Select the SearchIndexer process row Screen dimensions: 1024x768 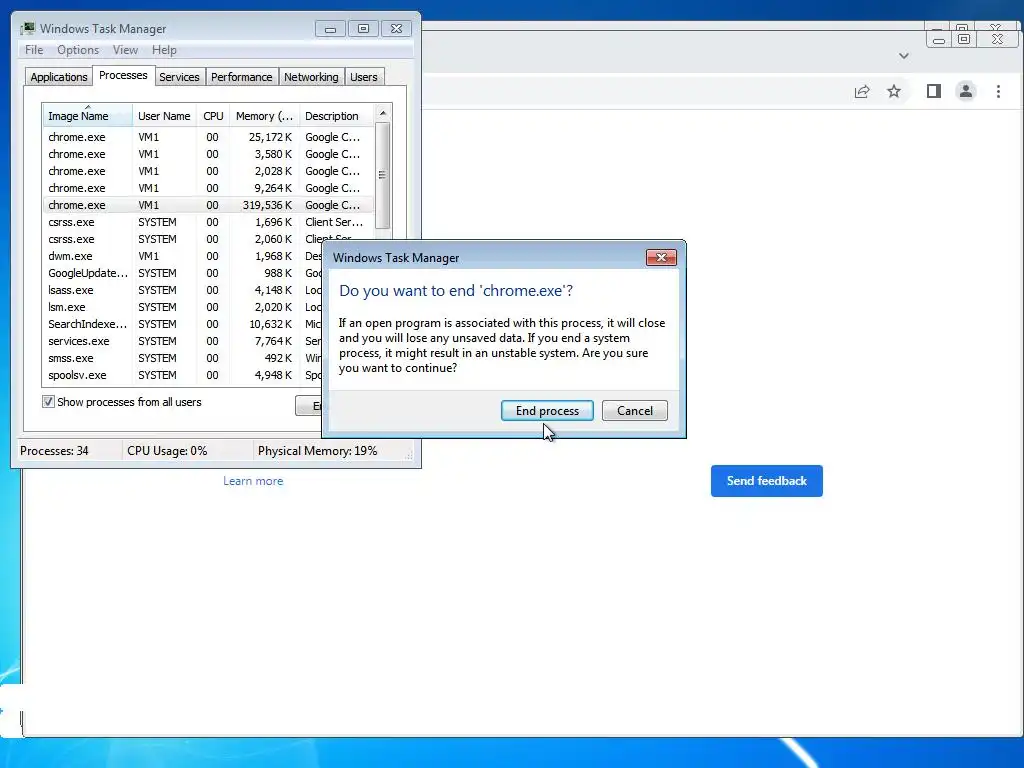(x=183, y=324)
